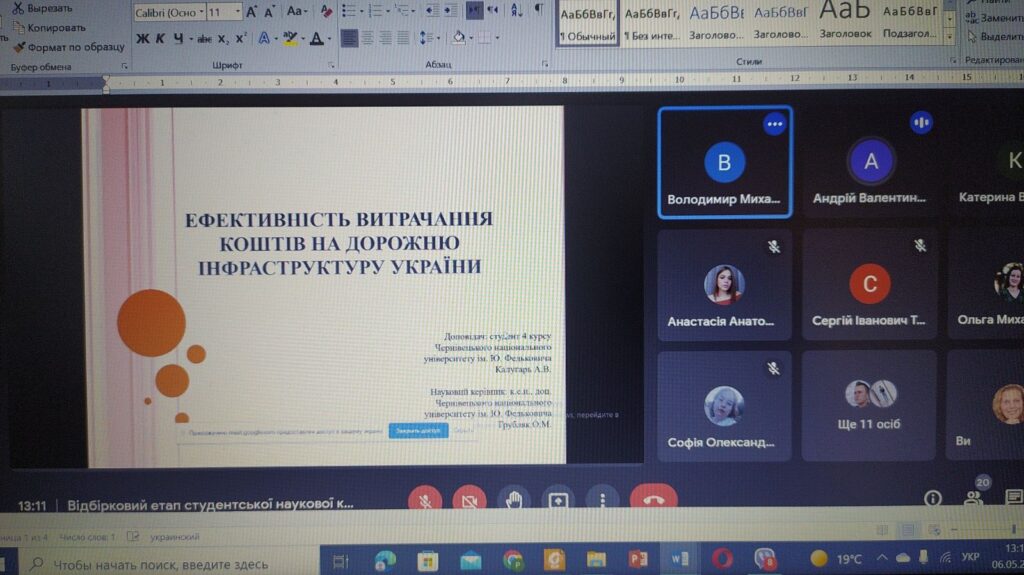Sort text with the A-Я sort icon

[516, 10]
